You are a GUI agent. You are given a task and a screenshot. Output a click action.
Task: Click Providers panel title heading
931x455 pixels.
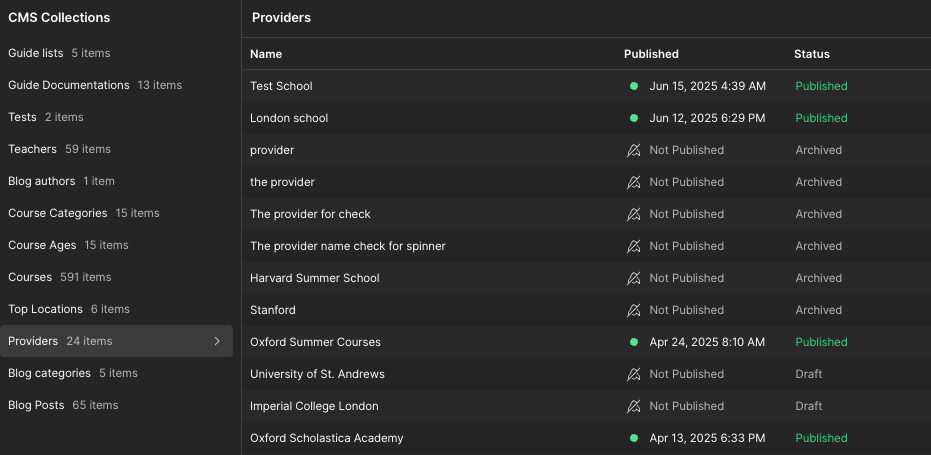281,18
